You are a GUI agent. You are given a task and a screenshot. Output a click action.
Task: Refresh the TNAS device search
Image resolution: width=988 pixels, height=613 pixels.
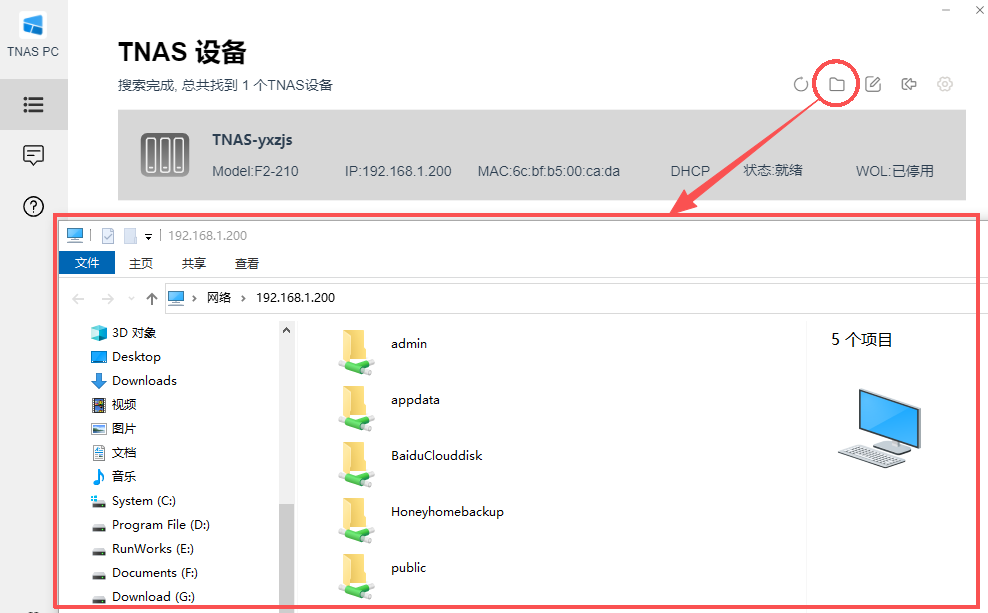click(x=801, y=84)
